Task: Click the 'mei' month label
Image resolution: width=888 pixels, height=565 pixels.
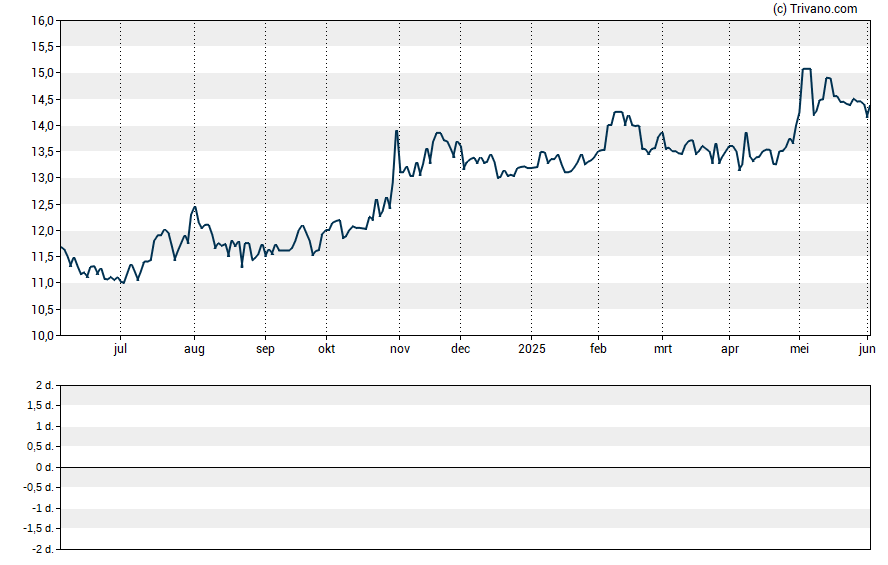Action: pos(799,349)
